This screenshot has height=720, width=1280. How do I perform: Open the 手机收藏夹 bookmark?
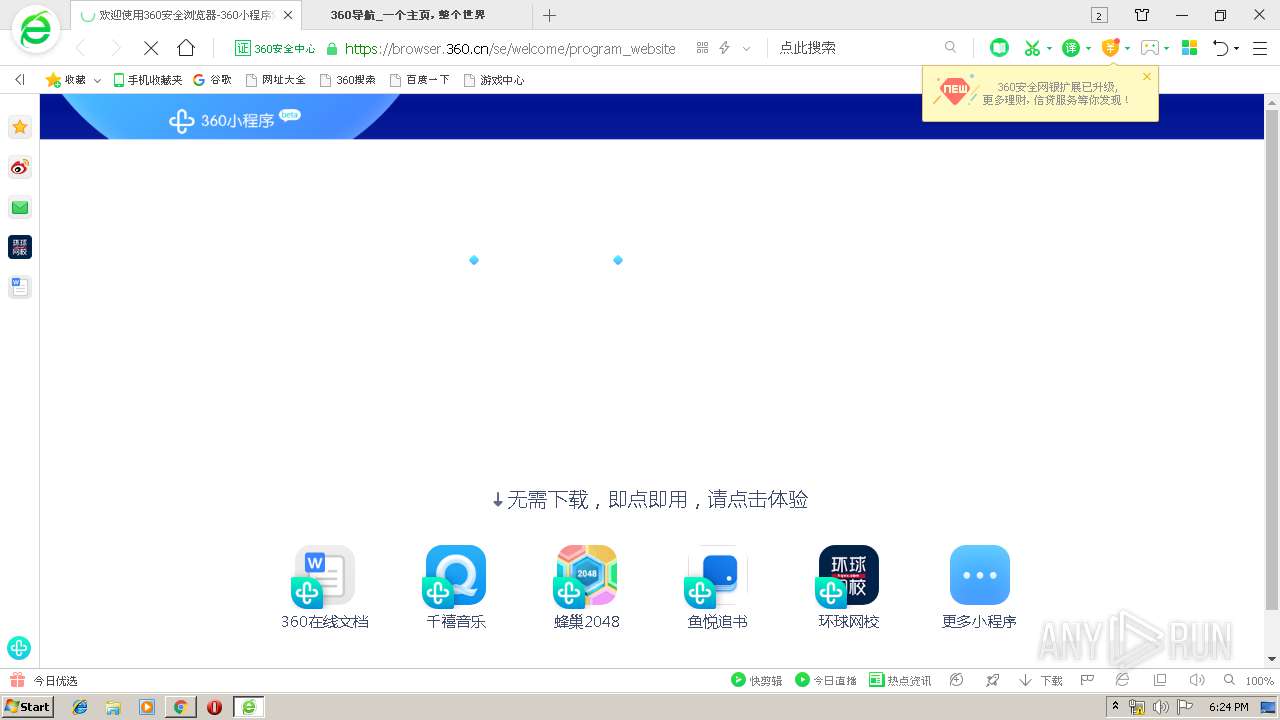pos(148,80)
